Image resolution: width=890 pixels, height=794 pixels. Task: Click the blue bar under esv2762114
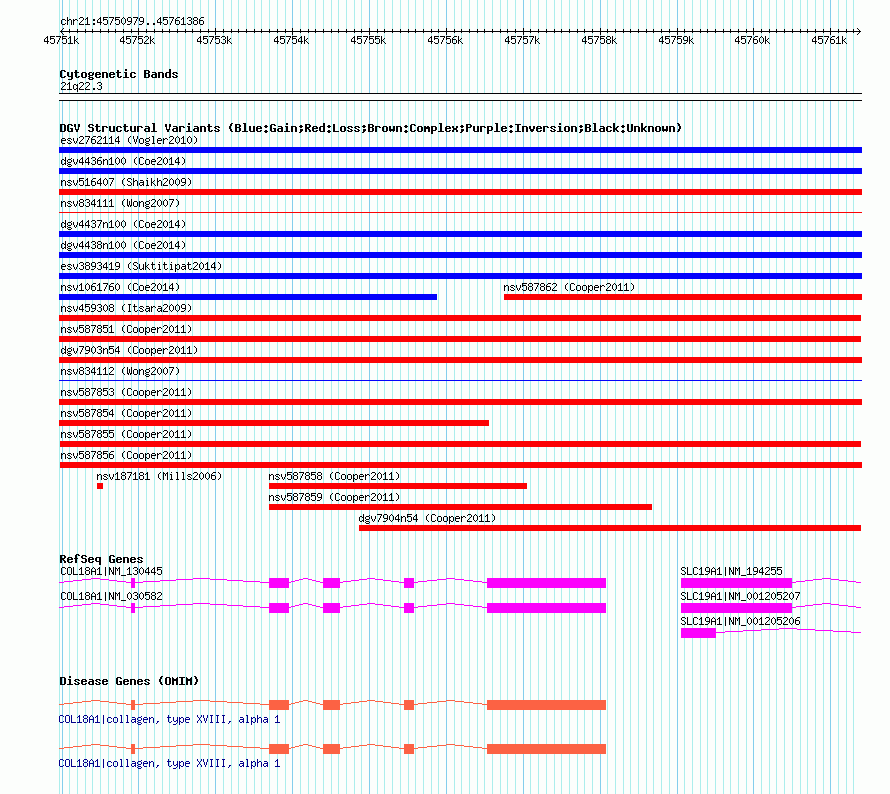coord(460,150)
